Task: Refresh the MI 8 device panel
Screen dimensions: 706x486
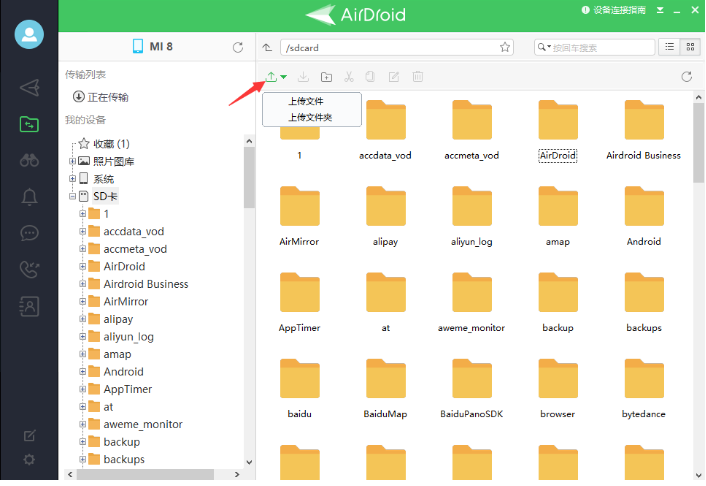Action: [238, 47]
